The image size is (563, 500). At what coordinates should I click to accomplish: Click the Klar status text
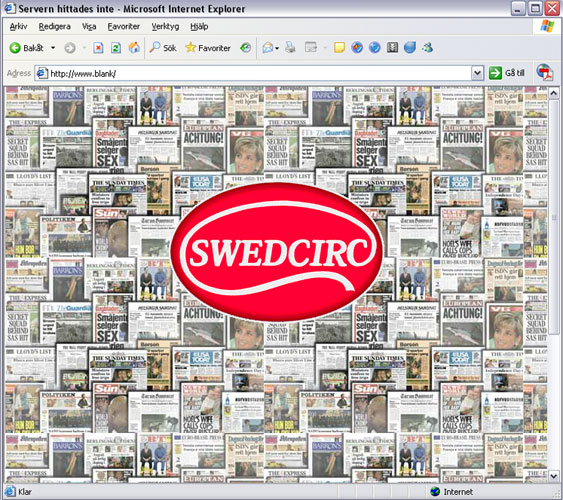[25, 492]
